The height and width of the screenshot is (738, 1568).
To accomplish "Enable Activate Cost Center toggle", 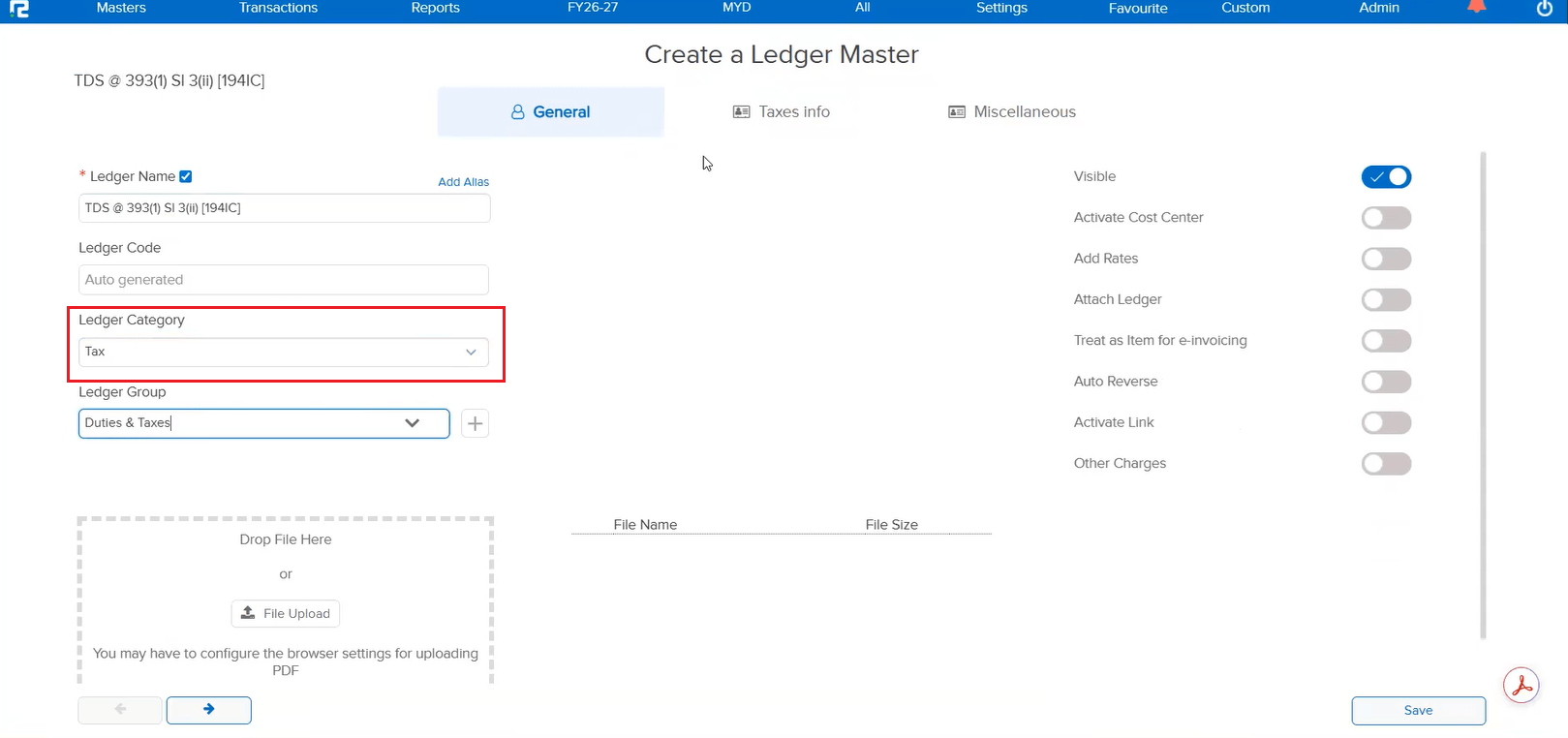I will 1386,218.
